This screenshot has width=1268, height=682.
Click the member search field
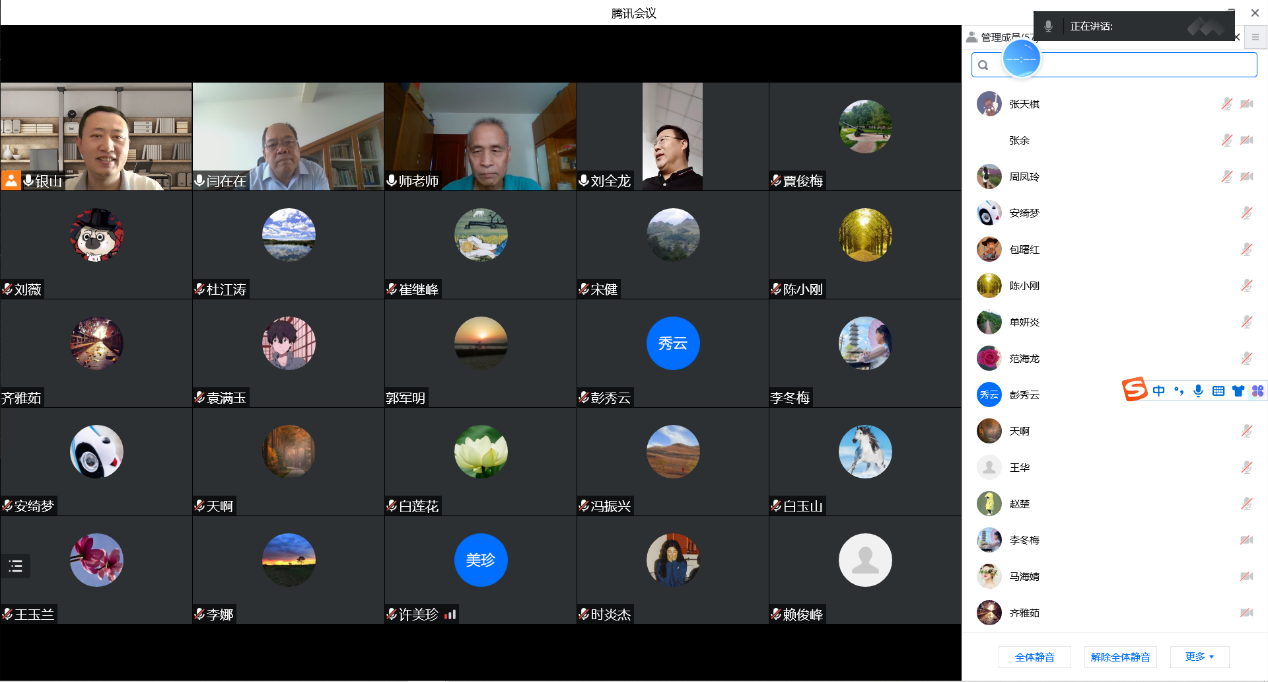(1120, 65)
